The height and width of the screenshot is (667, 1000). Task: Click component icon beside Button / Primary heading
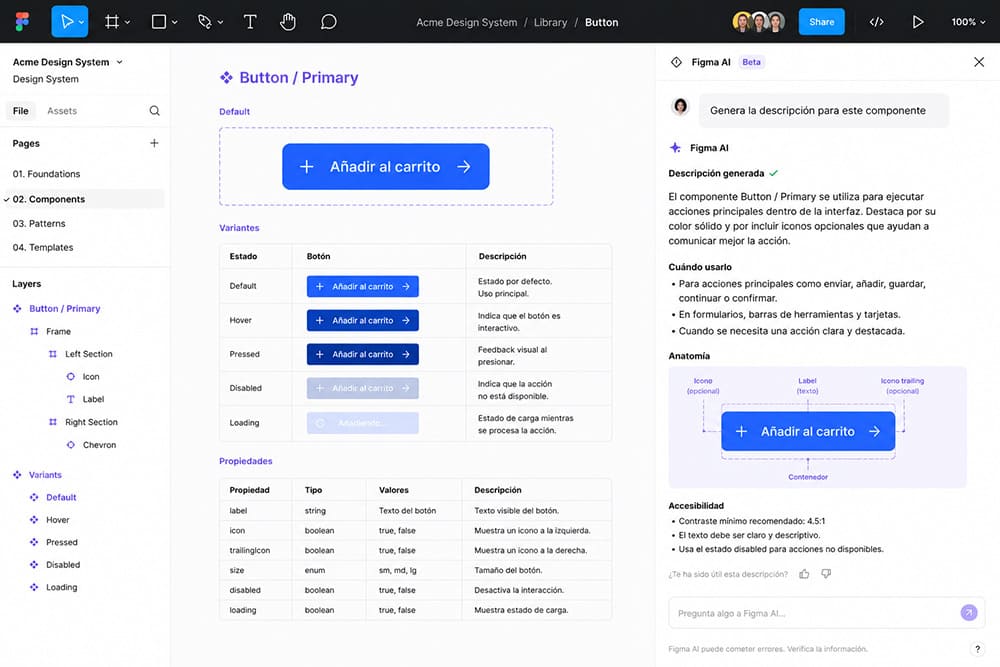(x=226, y=78)
